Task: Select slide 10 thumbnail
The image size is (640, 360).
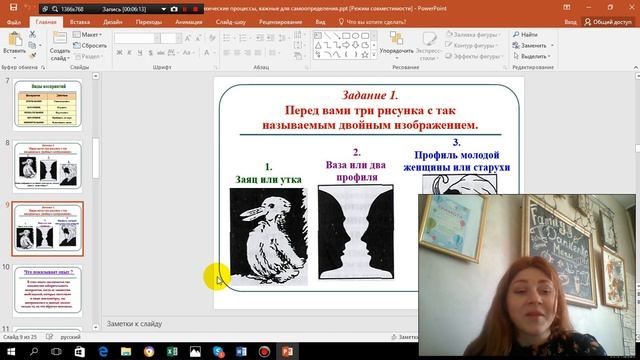Action: [48, 291]
